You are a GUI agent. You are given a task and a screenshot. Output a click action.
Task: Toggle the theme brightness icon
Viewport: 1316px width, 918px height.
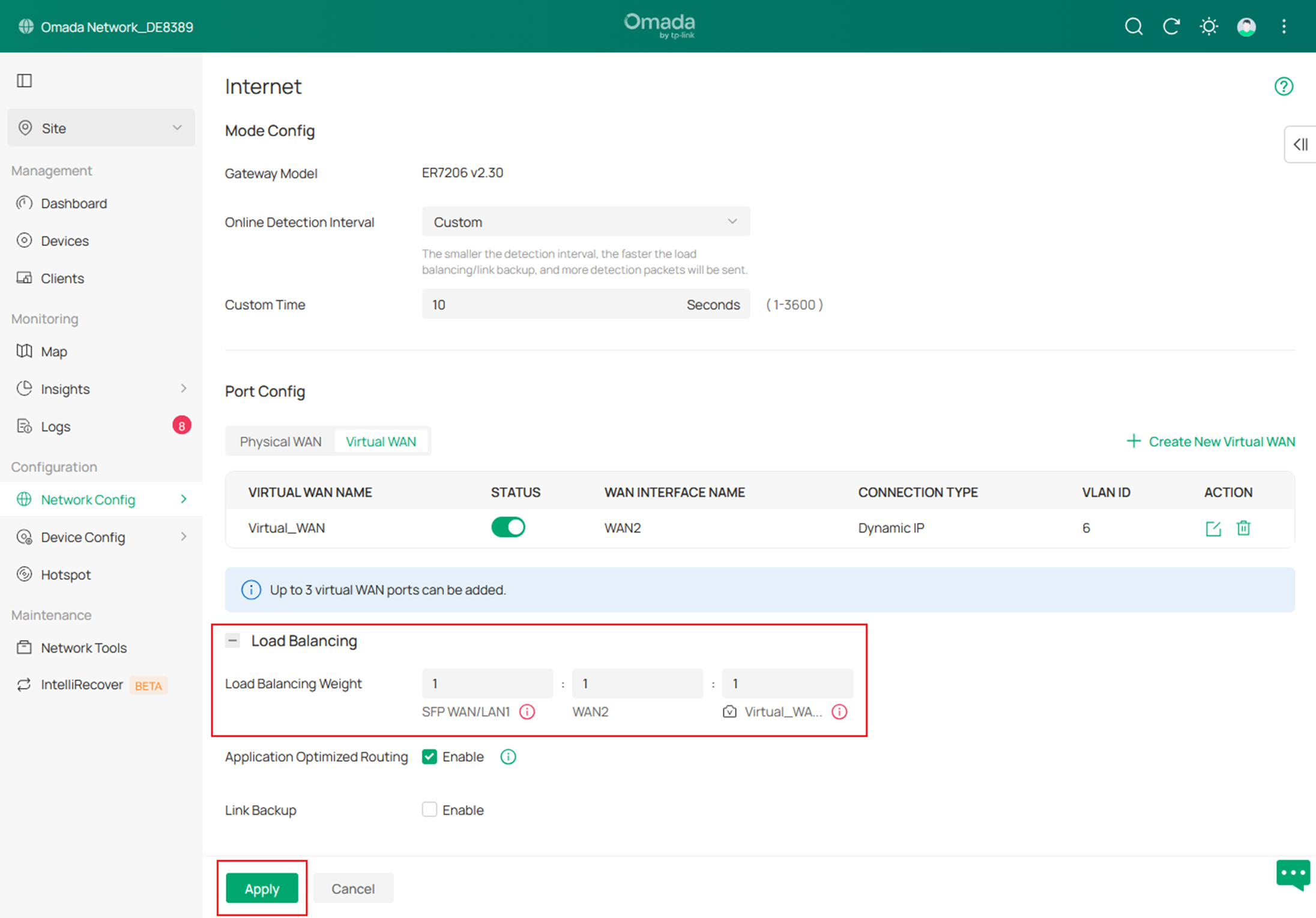pos(1209,26)
